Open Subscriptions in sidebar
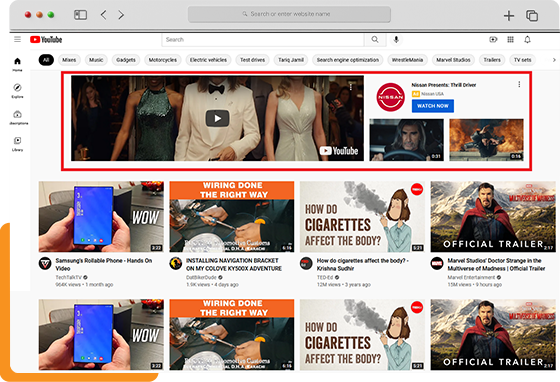Viewport: 560px width, 382px height. (18, 117)
